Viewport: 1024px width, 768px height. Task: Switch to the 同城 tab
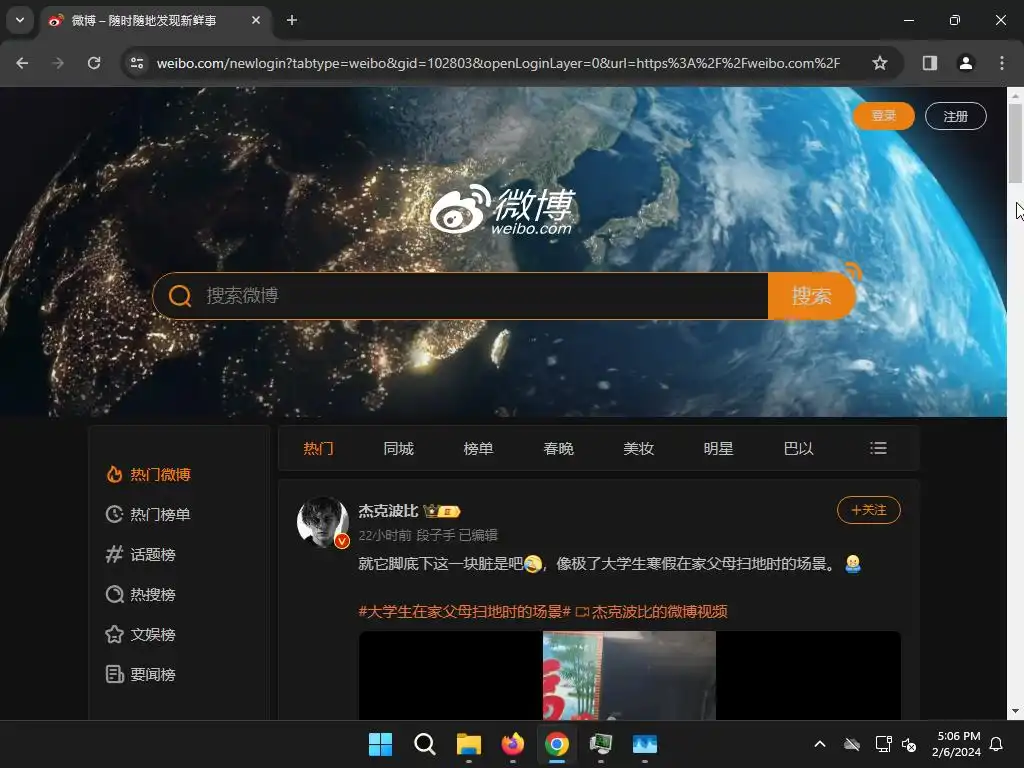pyautogui.click(x=398, y=449)
